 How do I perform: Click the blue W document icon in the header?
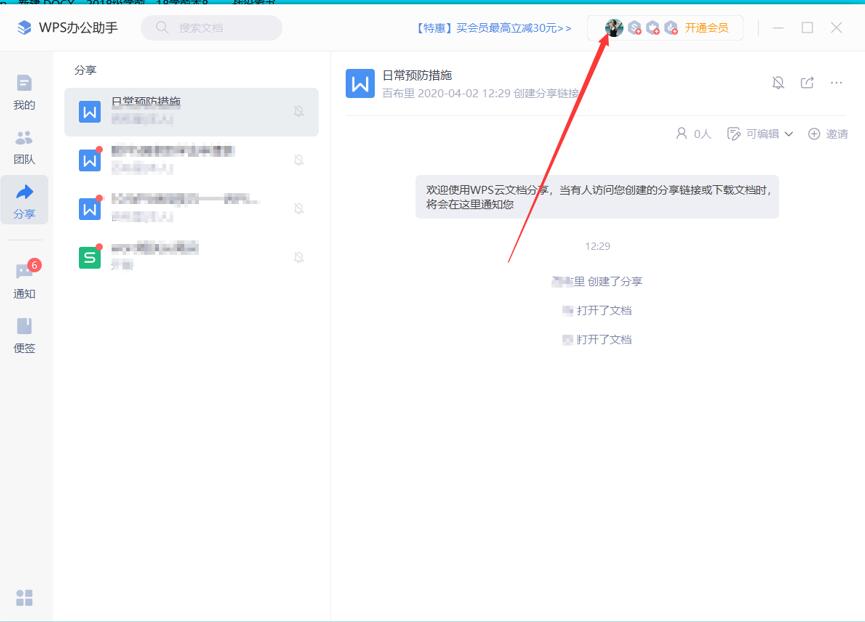[360, 83]
